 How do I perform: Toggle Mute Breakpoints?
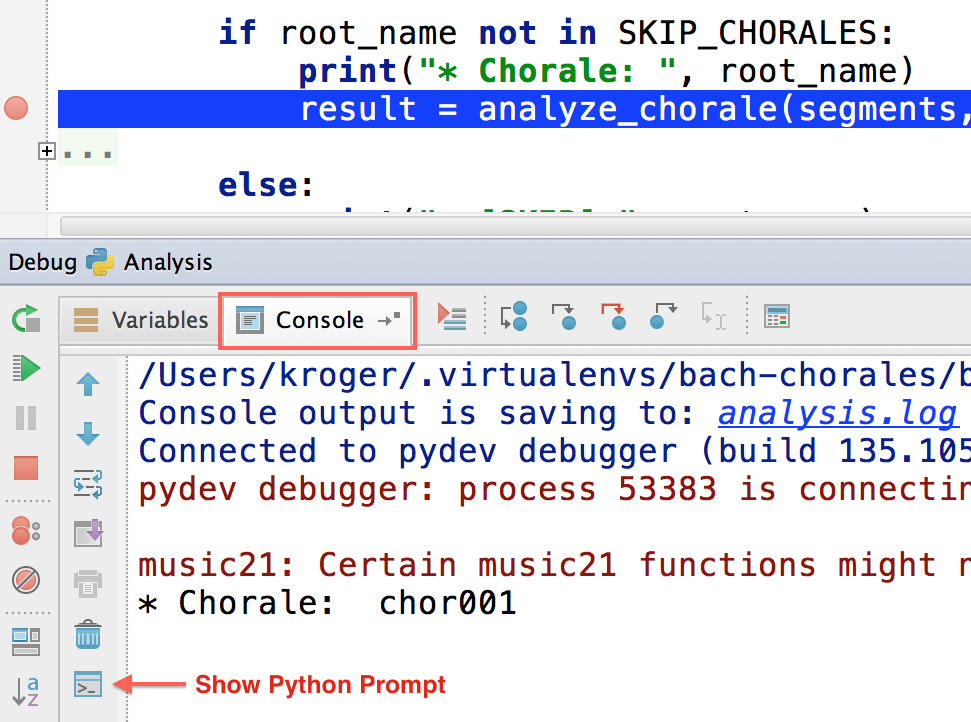(26, 579)
